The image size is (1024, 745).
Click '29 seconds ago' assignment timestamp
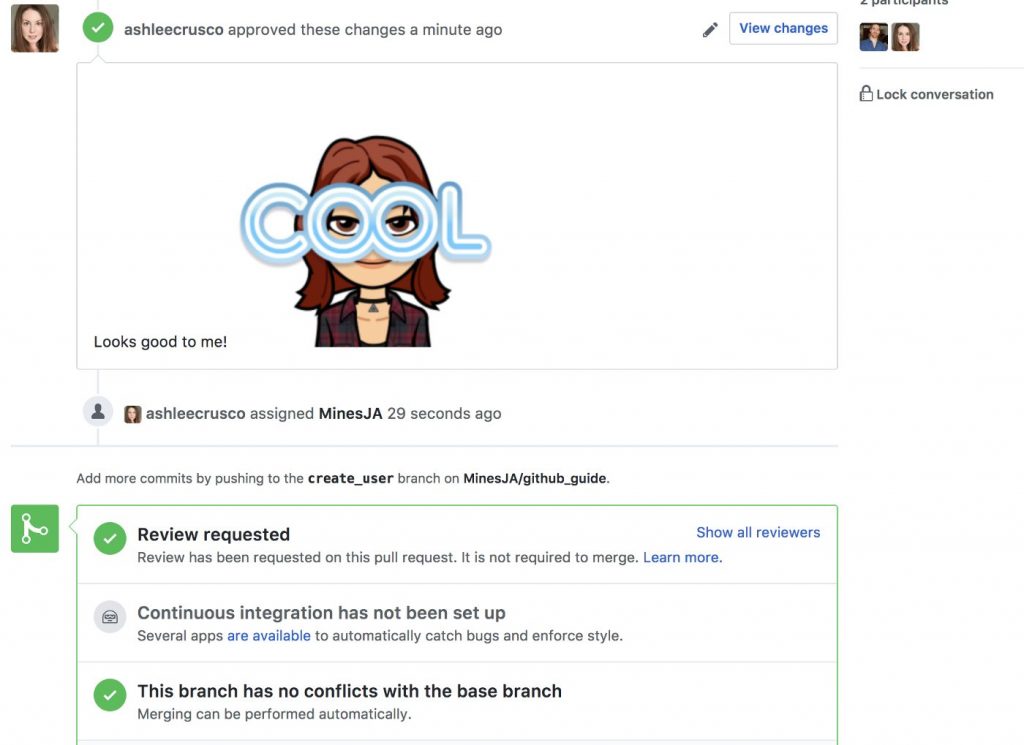tap(444, 413)
